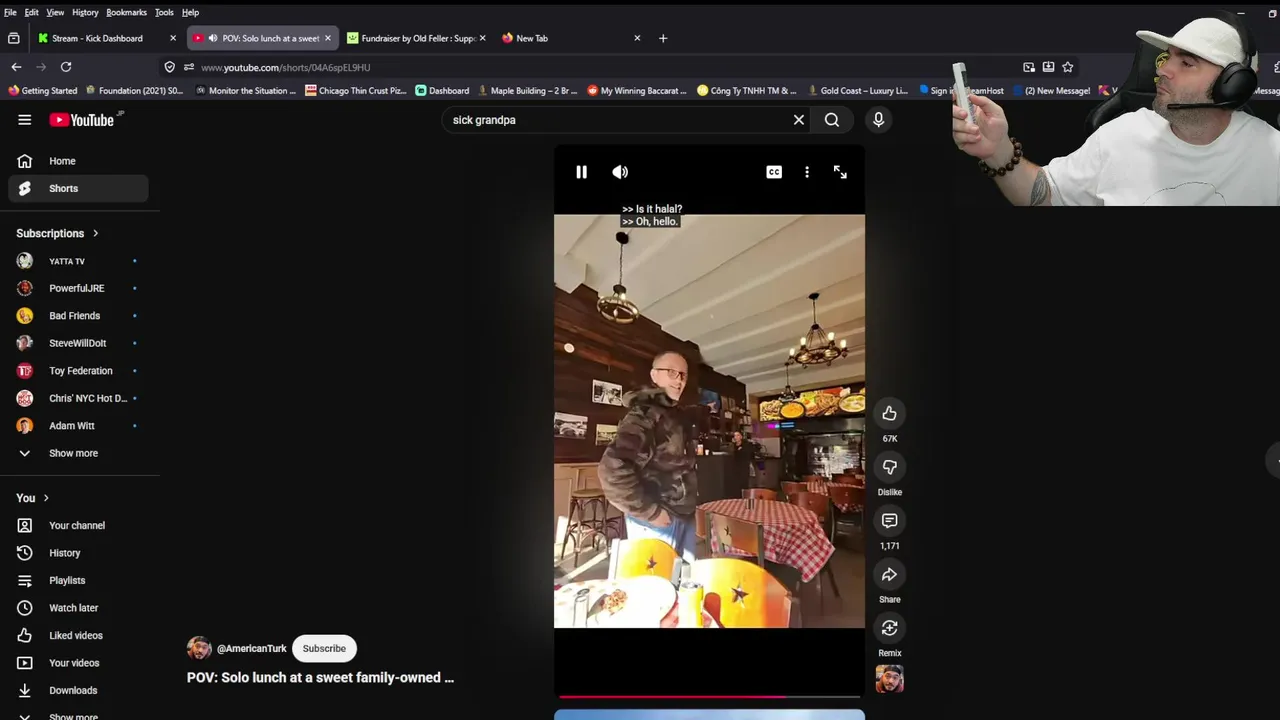Open a new browser tab with plus
The image size is (1280, 720).
663,38
